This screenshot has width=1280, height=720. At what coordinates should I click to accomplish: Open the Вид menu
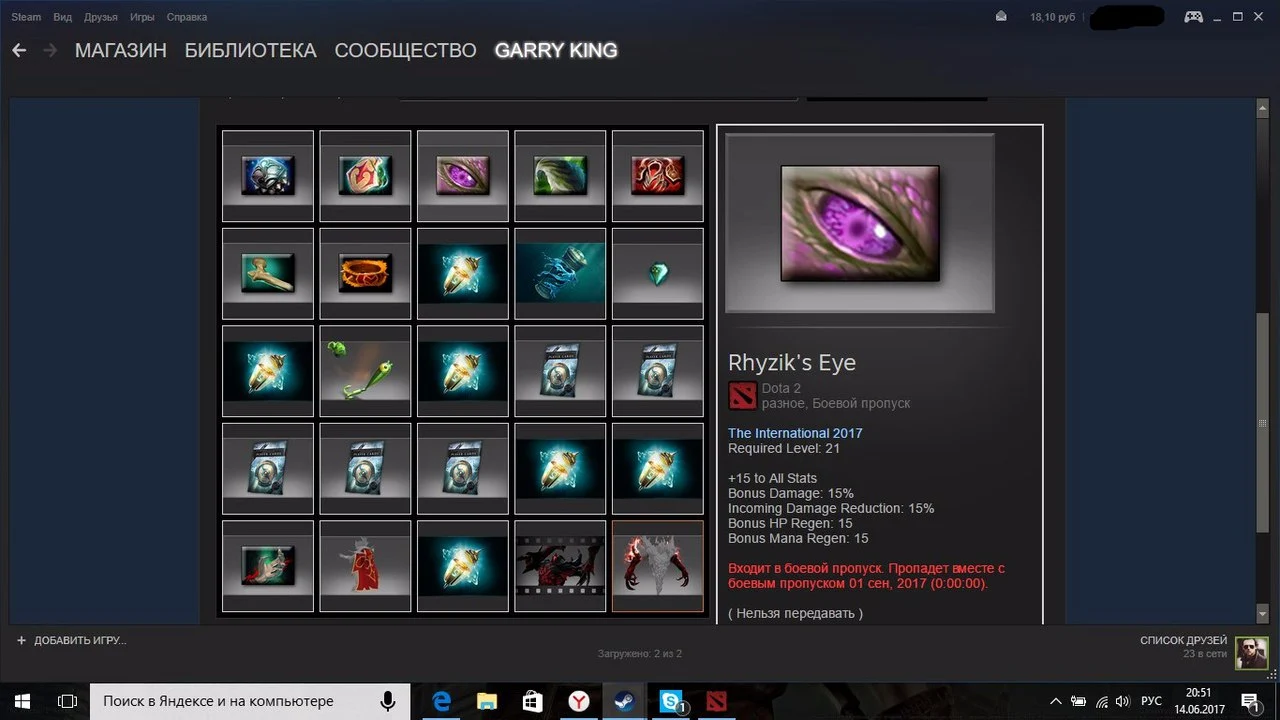pyautogui.click(x=64, y=17)
